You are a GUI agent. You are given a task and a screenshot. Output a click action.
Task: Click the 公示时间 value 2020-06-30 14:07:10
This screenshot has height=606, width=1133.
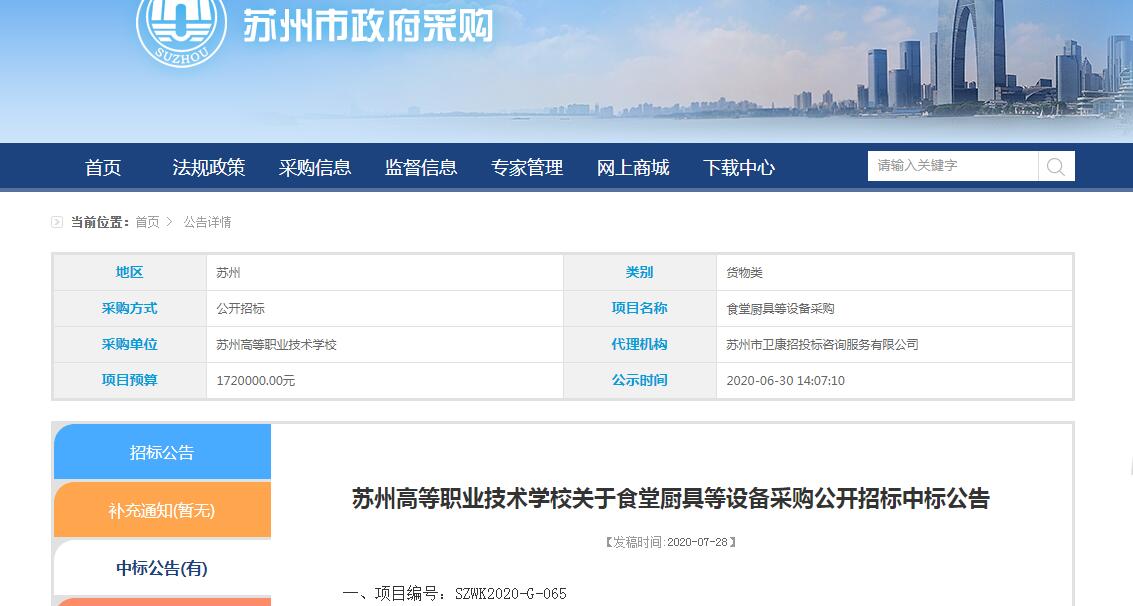tap(785, 381)
